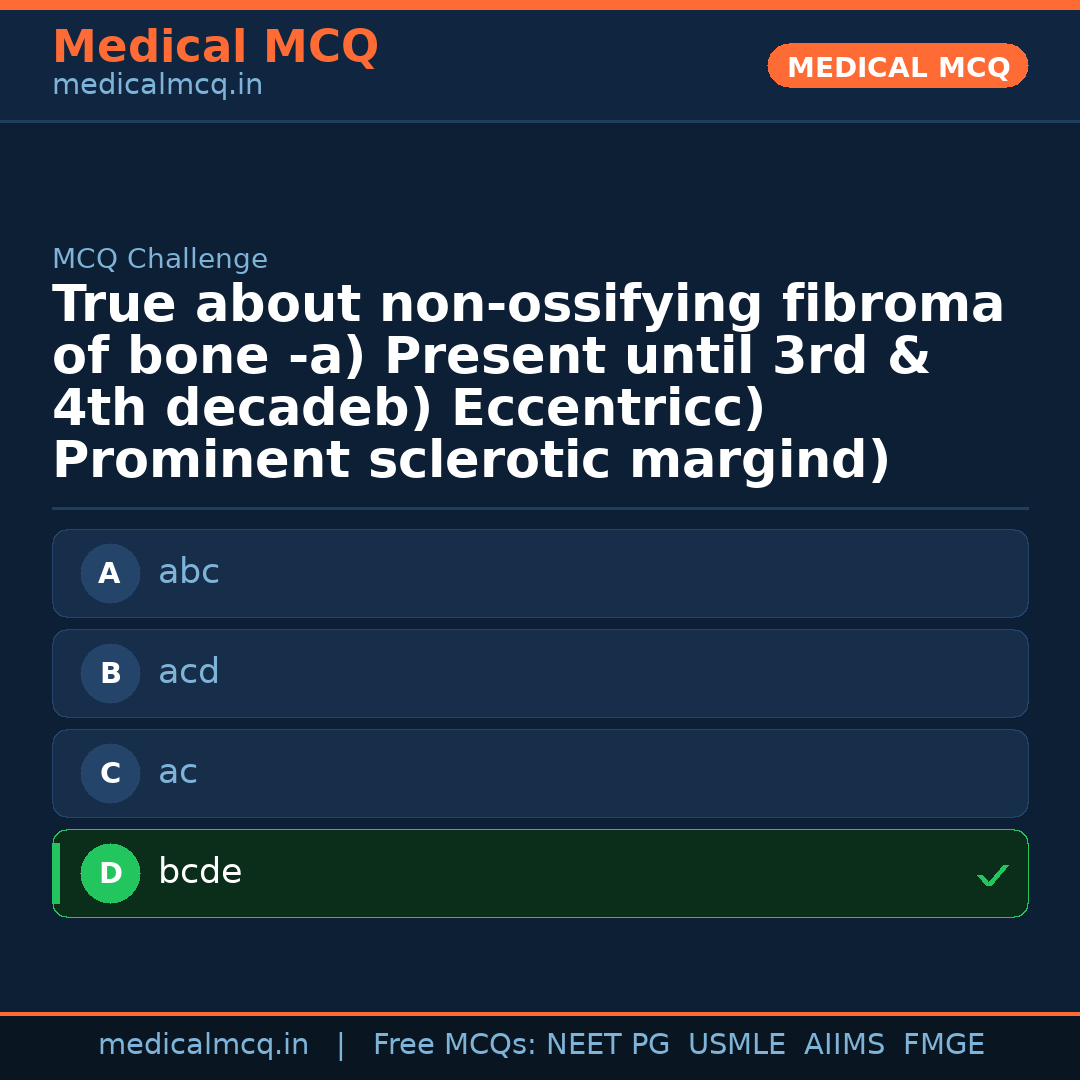Pick the answer option labeled ac

point(540,773)
